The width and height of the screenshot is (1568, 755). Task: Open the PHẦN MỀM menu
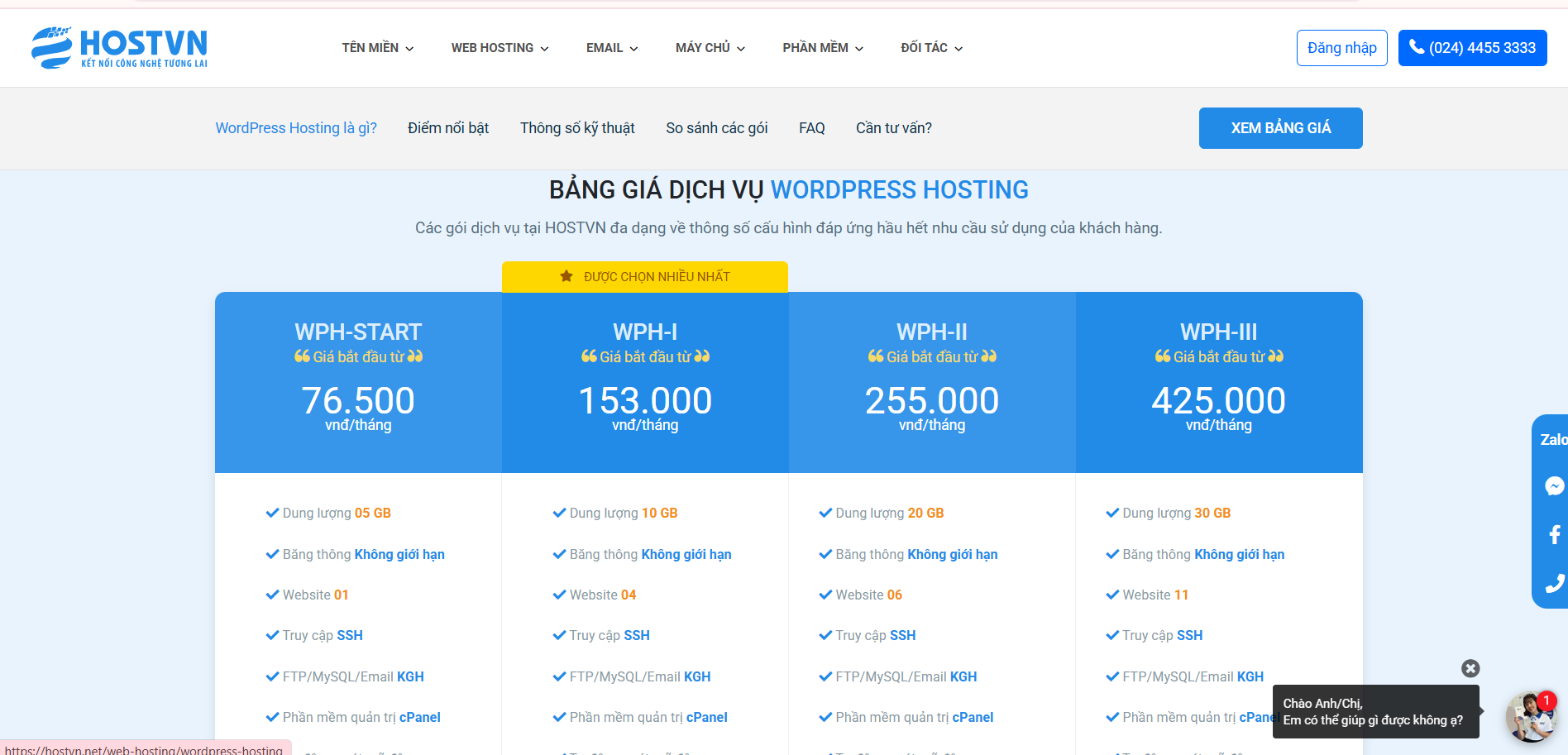(x=822, y=48)
